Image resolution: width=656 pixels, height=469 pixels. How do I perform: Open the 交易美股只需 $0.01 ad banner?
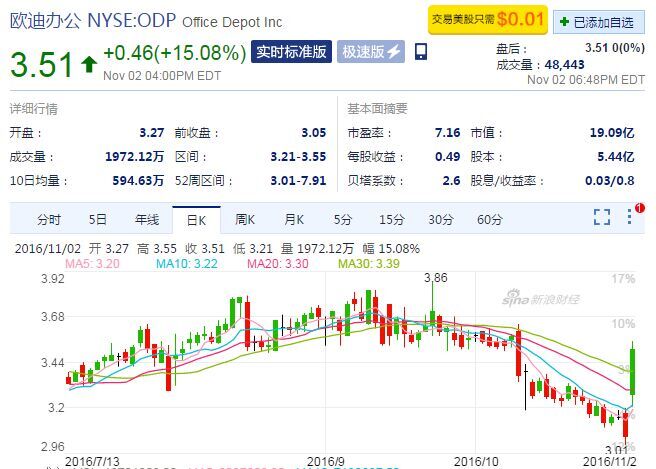488,20
